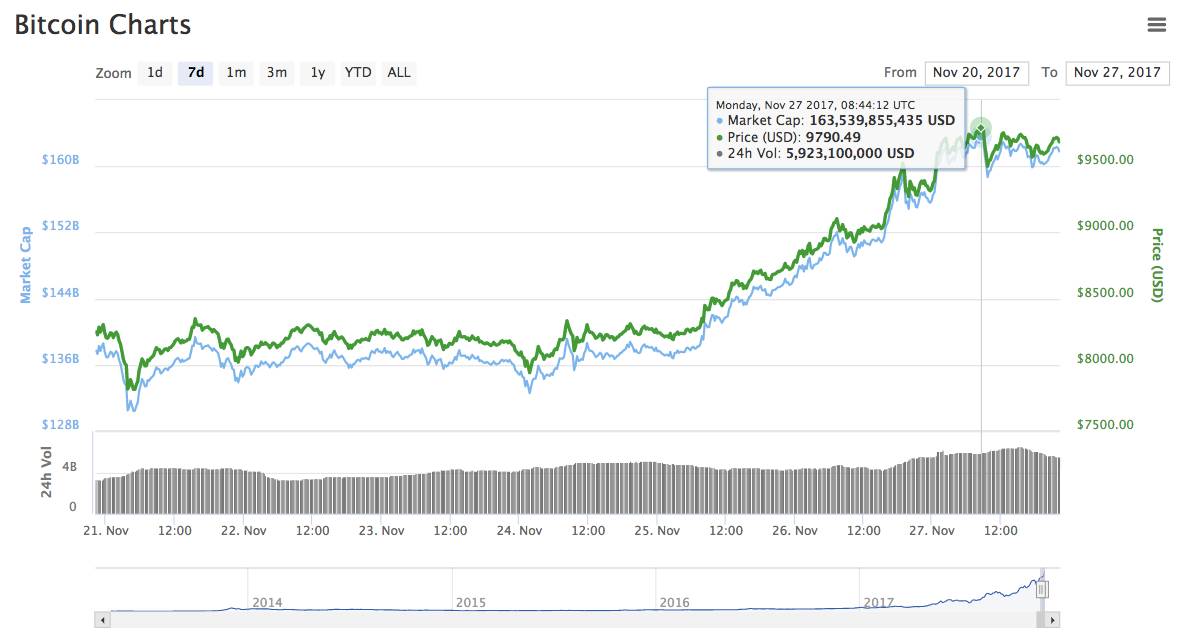Click the 24. Nov date label
Screen dimensions: 1189x642
pos(519,531)
